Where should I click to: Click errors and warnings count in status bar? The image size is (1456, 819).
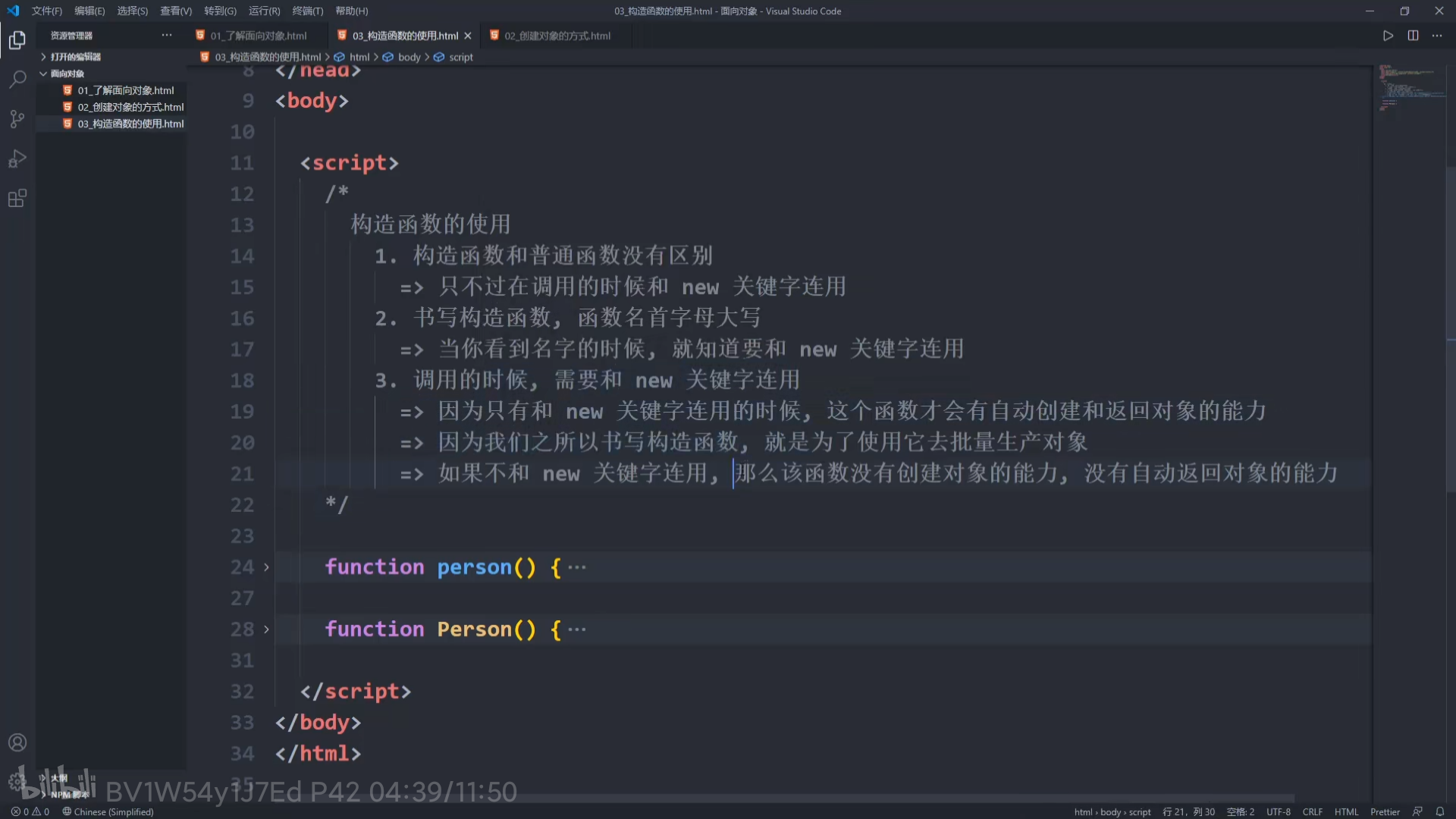pyautogui.click(x=30, y=811)
